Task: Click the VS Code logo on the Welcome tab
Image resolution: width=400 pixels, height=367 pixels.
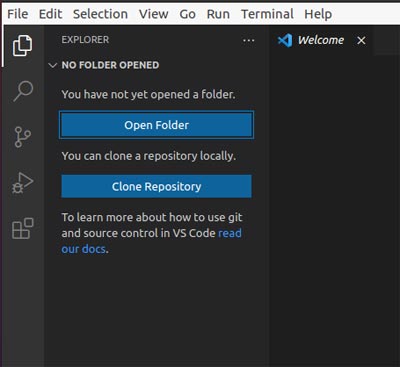Action: (285, 40)
